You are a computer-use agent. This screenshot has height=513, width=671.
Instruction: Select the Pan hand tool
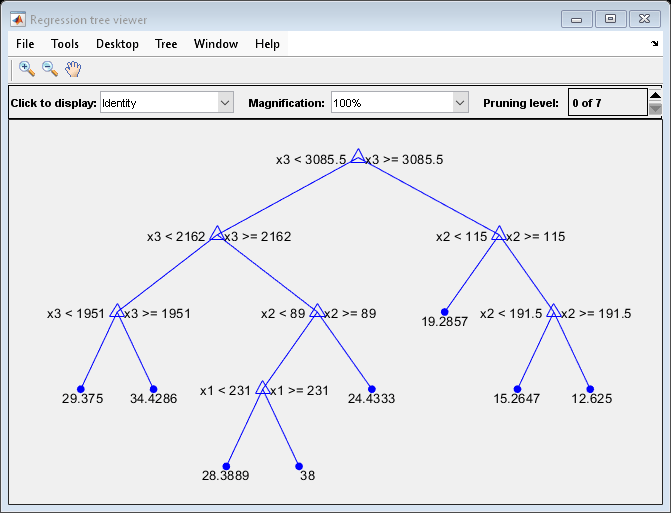point(73,68)
